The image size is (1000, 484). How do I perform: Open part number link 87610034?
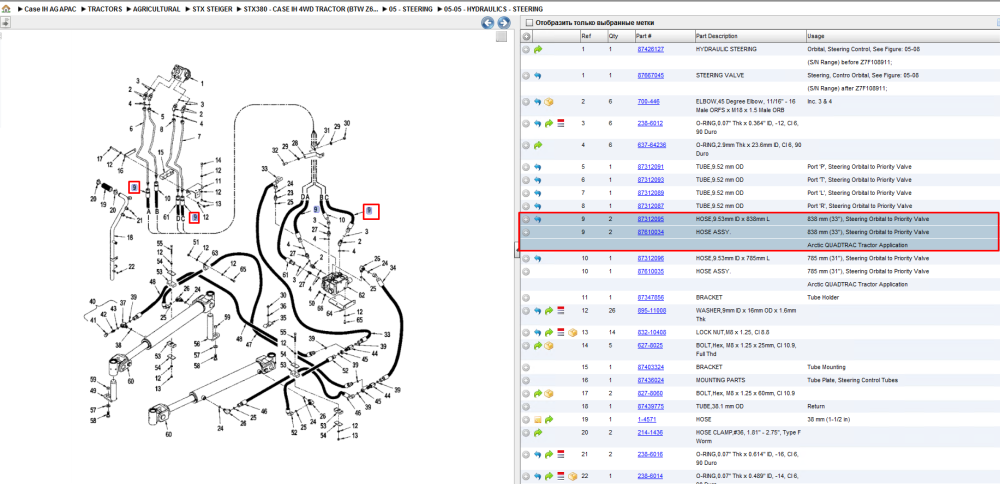[x=651, y=232]
